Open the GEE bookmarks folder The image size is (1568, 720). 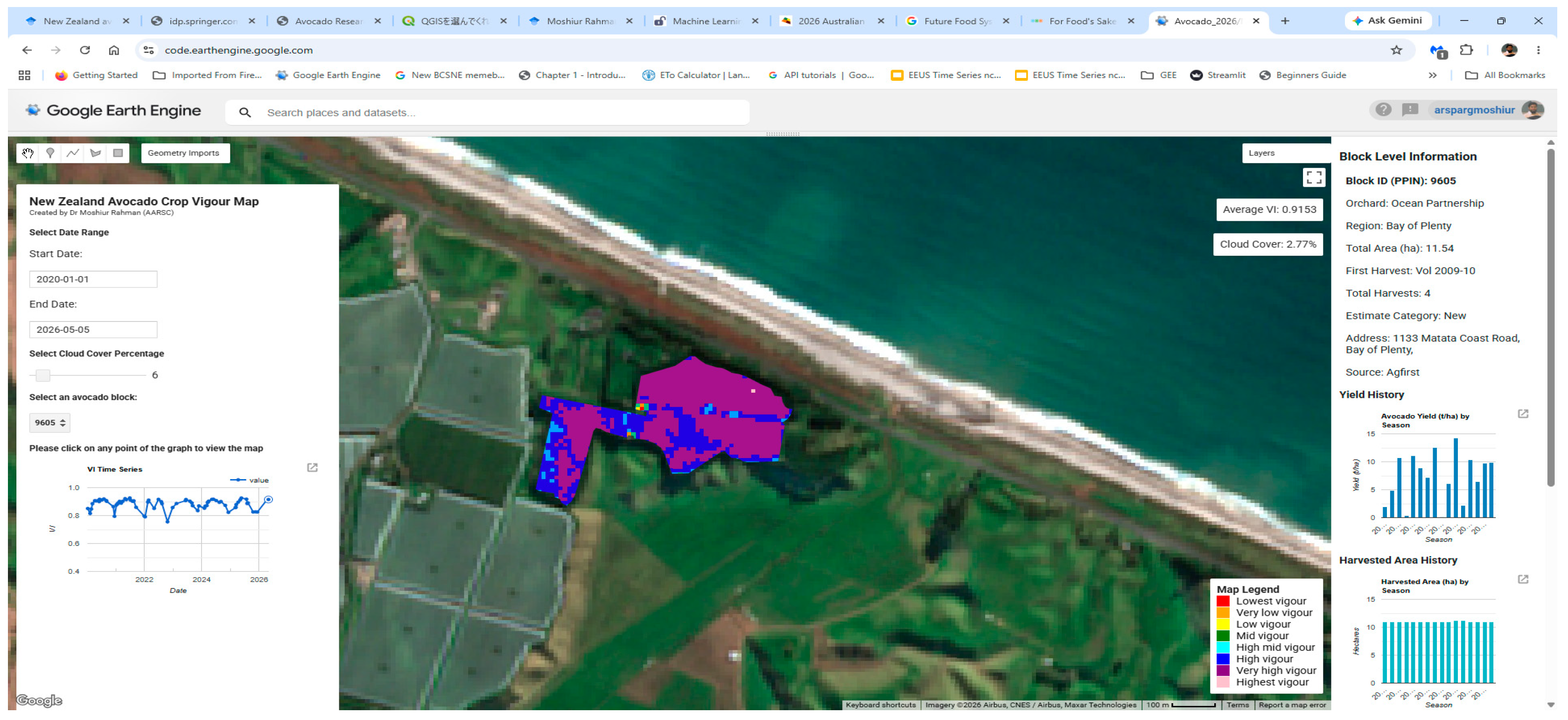click(1158, 76)
